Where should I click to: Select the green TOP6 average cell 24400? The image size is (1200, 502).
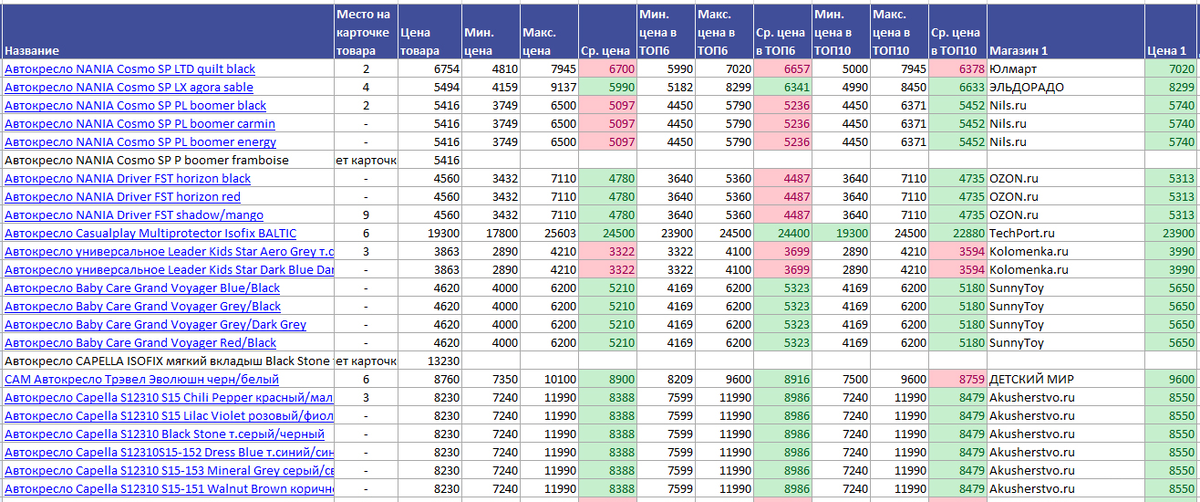(x=782, y=232)
